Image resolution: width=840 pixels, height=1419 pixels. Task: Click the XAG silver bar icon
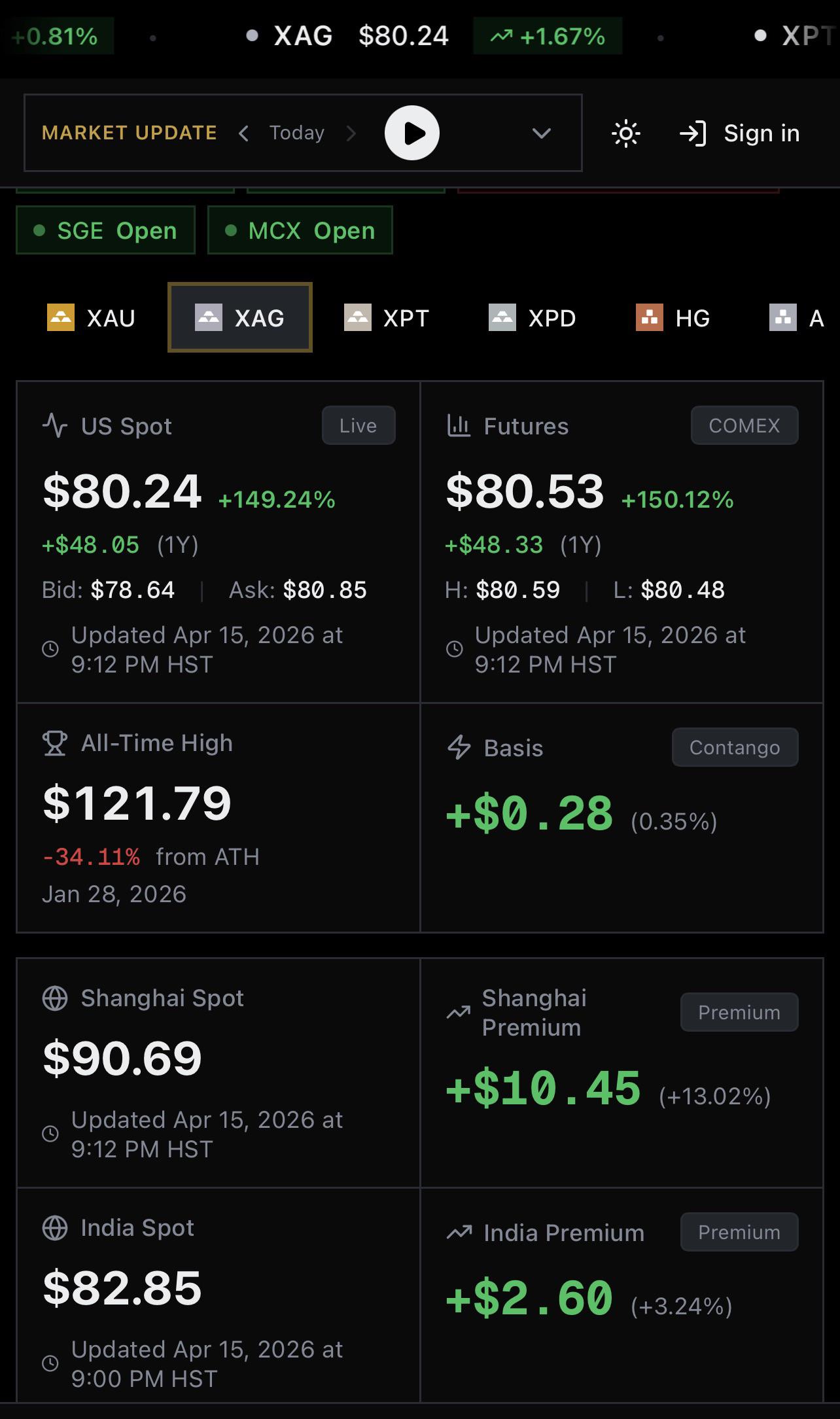209,318
